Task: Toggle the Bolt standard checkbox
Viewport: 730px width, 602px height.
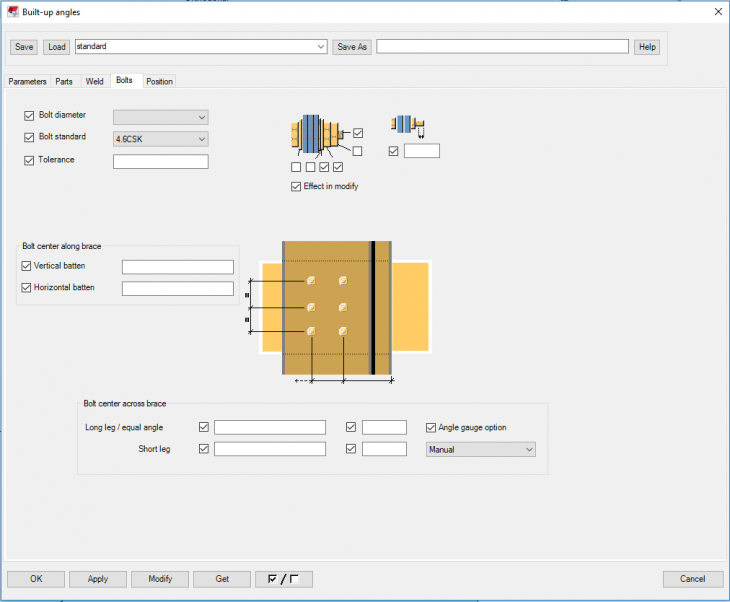Action: 29,137
